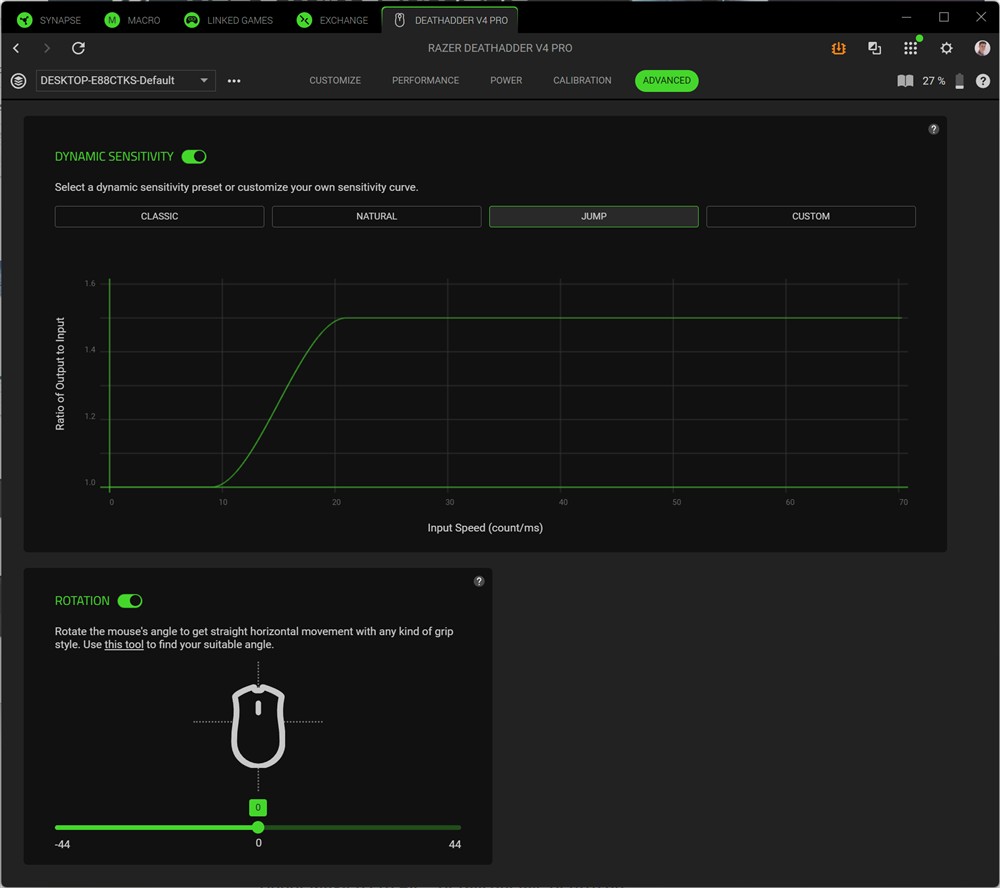Click the user profile avatar
The width and height of the screenshot is (1000, 888).
click(982, 48)
